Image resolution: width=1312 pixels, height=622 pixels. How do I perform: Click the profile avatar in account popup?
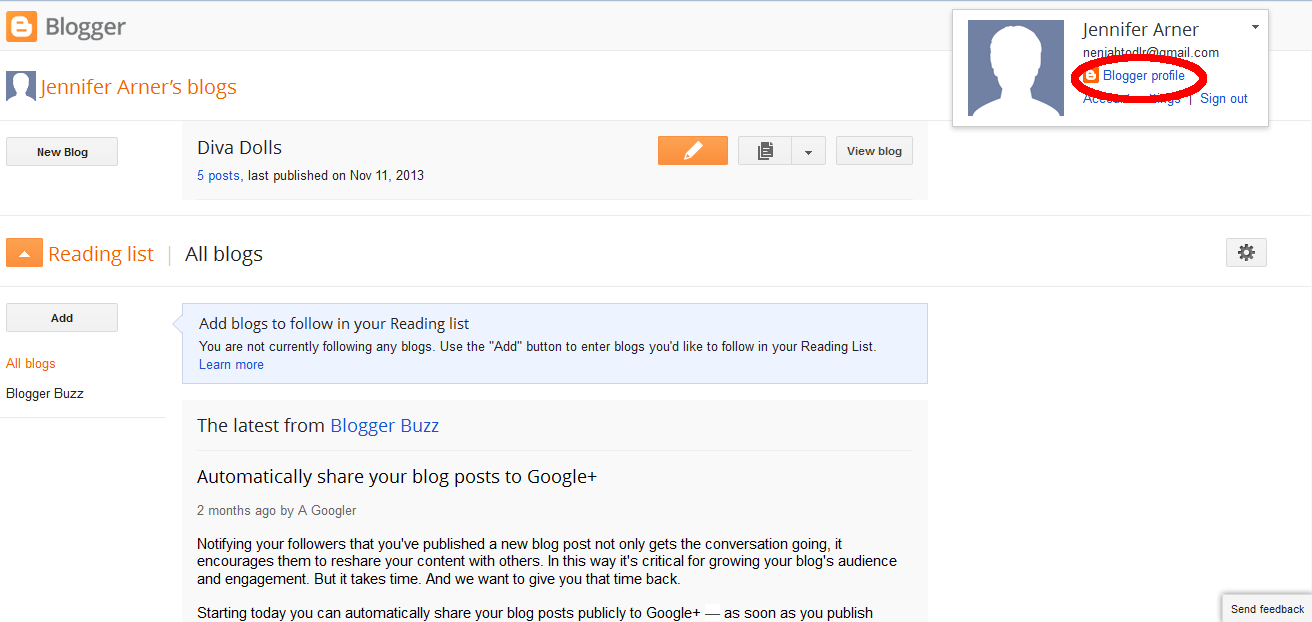(1016, 68)
